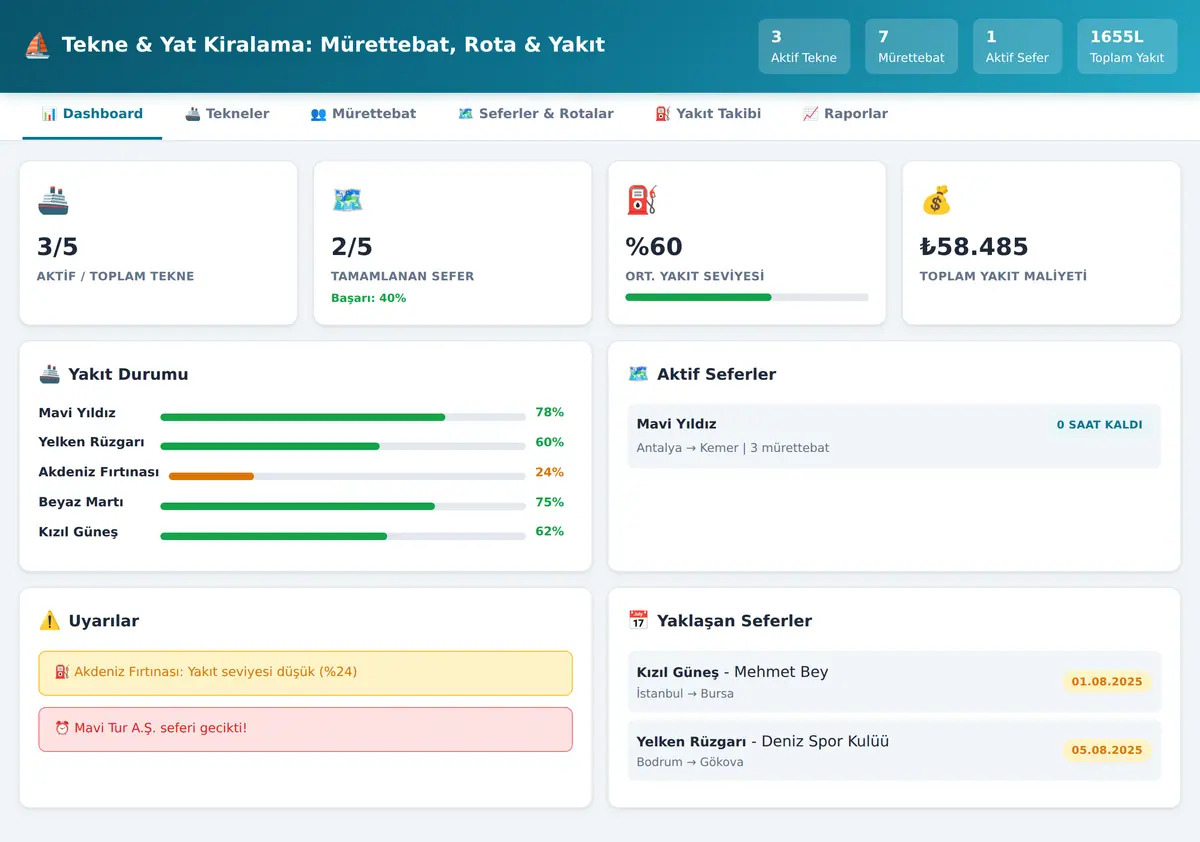Click the 0 SAAT KALDI badge
Viewport: 1200px width, 842px height.
point(1099,425)
